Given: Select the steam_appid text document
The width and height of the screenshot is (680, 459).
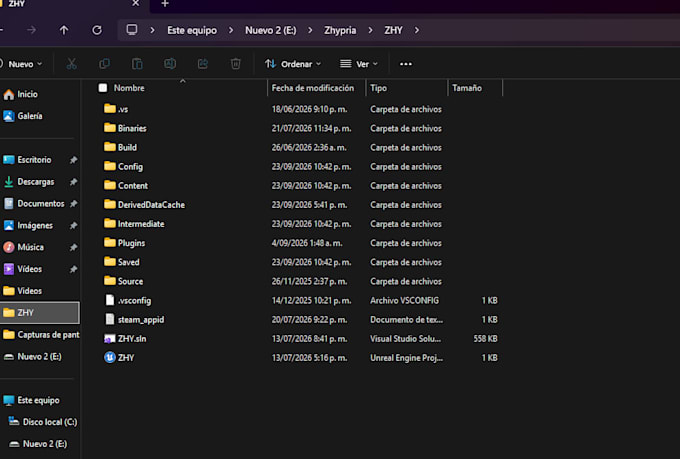Looking at the screenshot, I should (134, 319).
